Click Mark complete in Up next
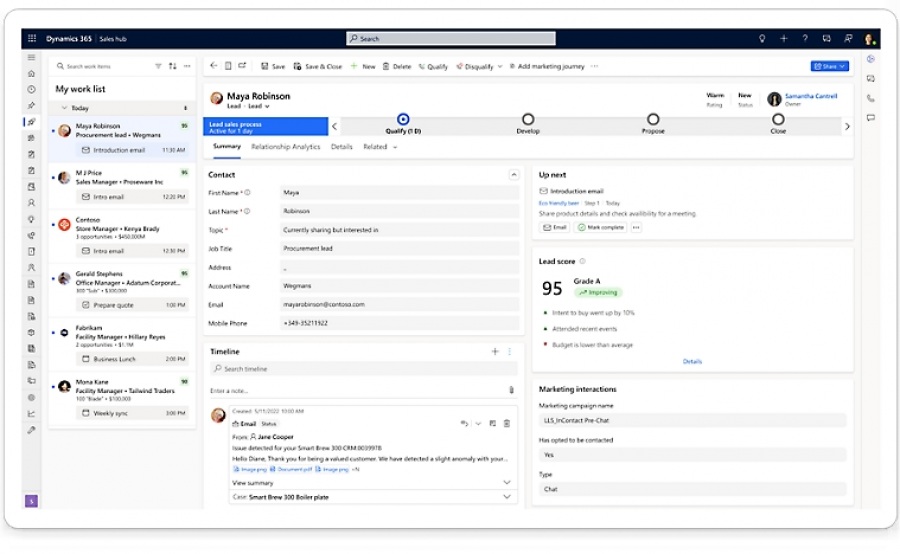The height and width of the screenshot is (554, 900). tap(600, 227)
